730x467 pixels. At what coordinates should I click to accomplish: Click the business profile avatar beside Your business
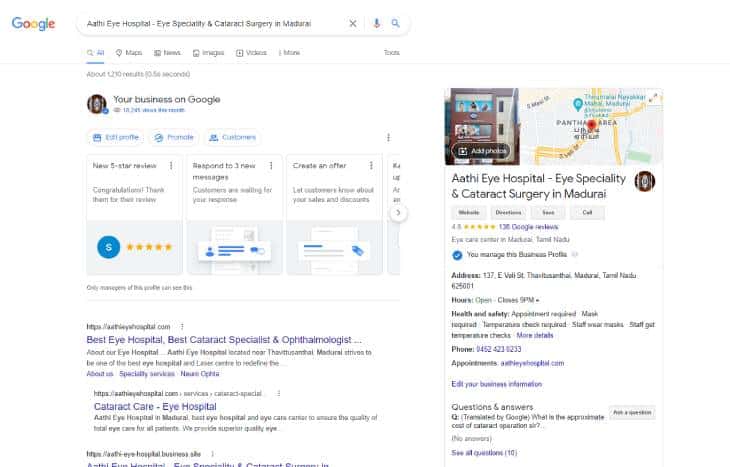coord(97,104)
